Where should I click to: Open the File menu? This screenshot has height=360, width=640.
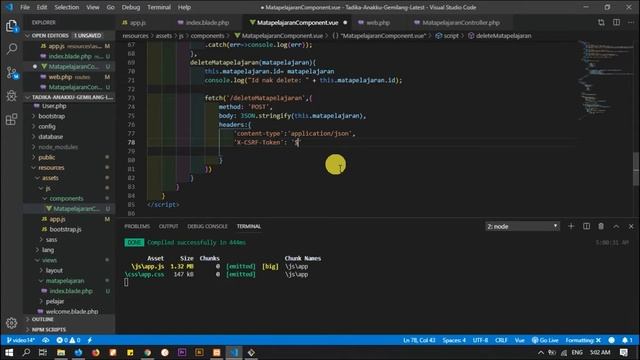[25, 7]
